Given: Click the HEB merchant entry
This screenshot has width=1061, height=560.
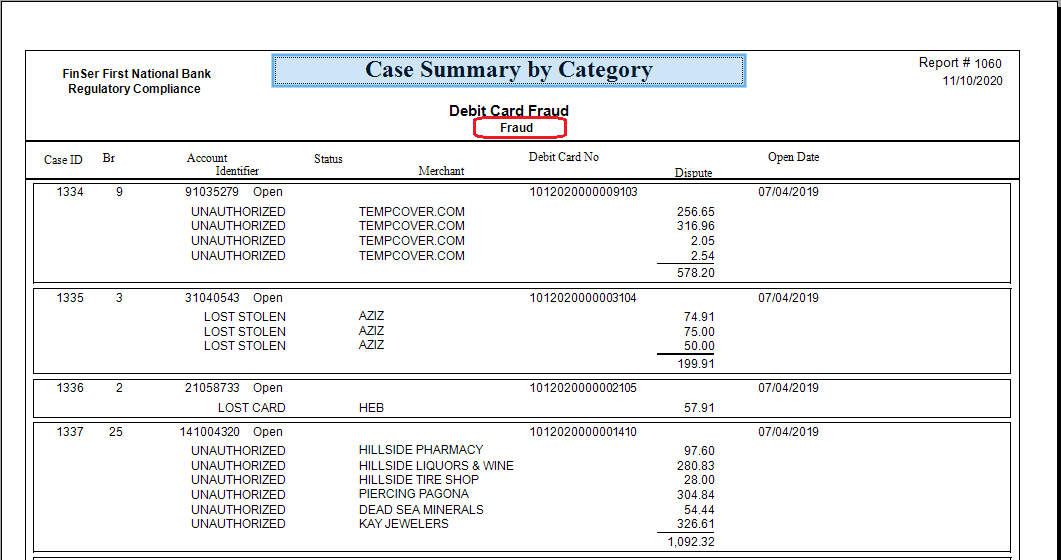Looking at the screenshot, I should click(371, 408).
